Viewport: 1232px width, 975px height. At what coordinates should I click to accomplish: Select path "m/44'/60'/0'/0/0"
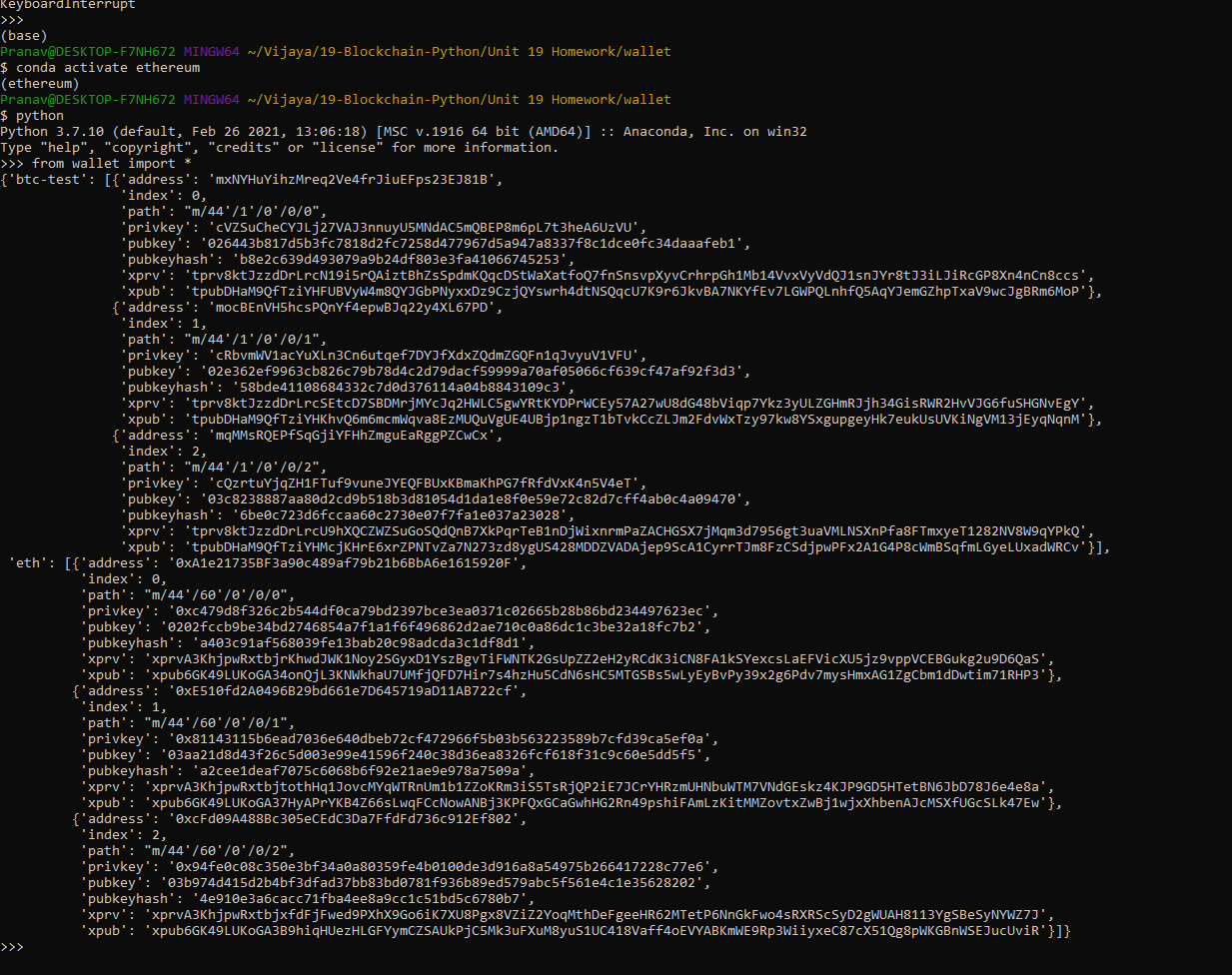(216, 595)
